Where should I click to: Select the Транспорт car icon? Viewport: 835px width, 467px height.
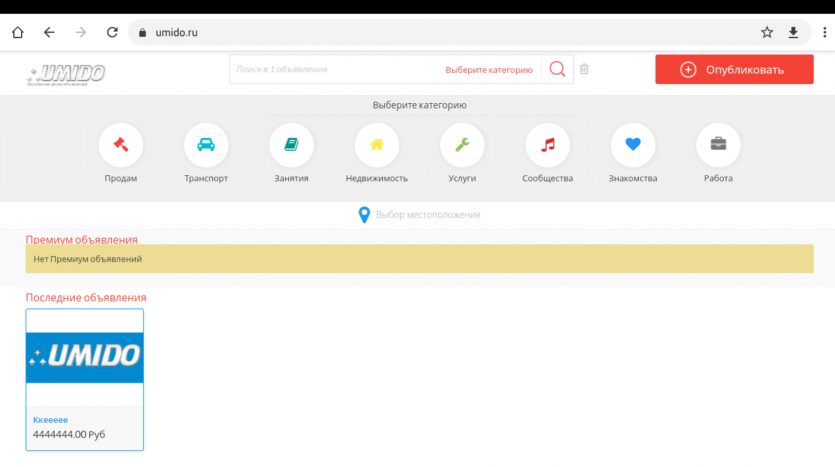coord(206,144)
